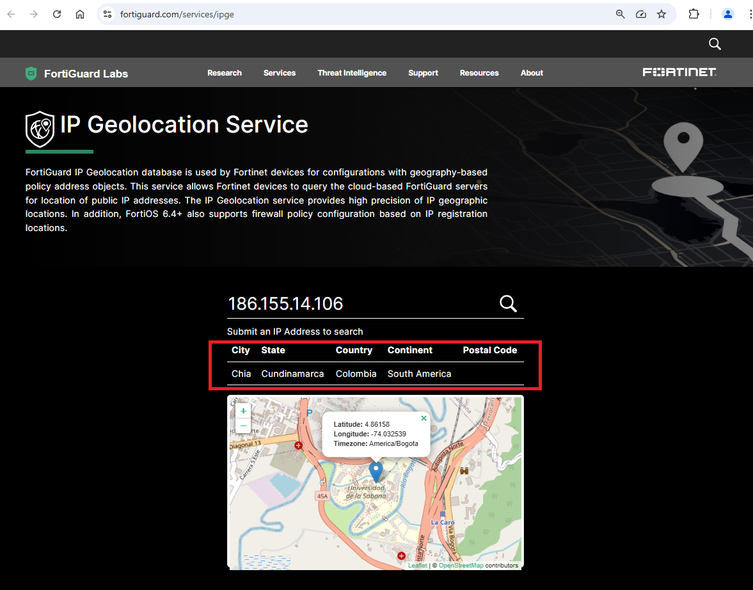Select the Cundinamarca state cell

[292, 373]
